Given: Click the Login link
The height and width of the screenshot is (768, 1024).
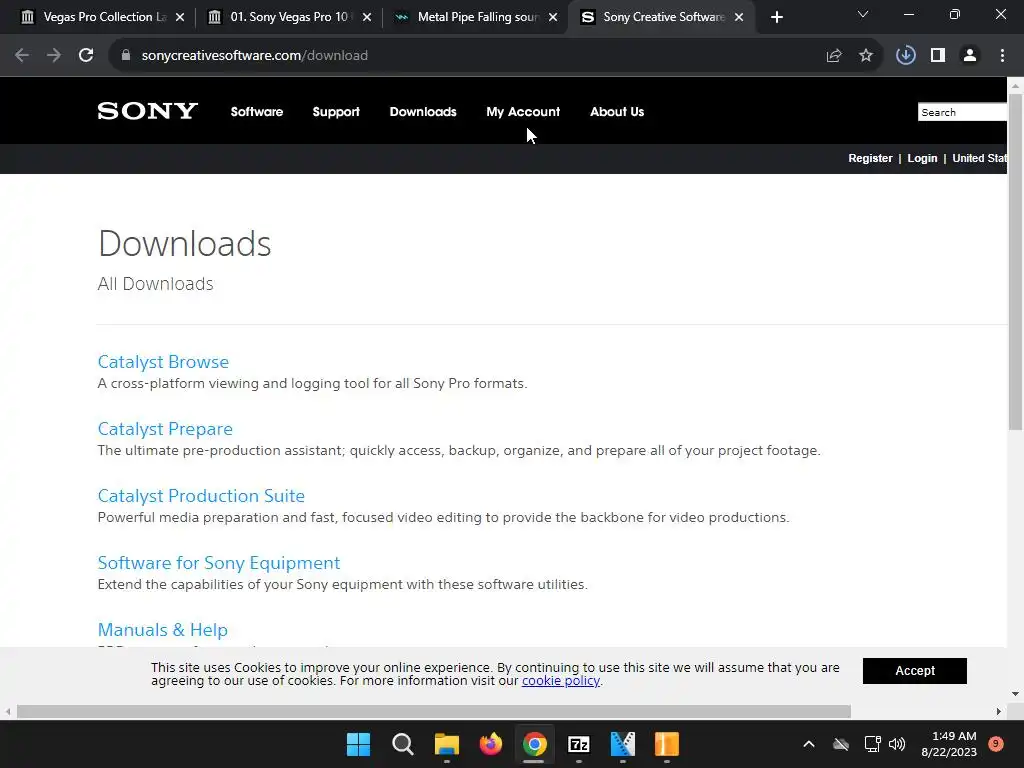Looking at the screenshot, I should pyautogui.click(x=922, y=158).
